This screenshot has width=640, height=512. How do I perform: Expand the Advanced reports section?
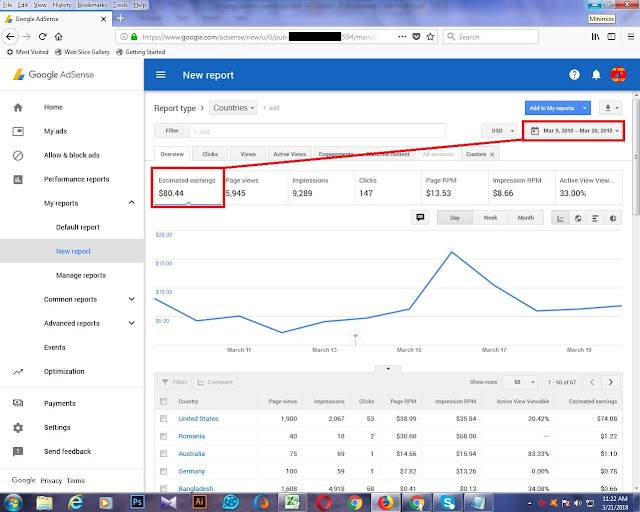click(x=131, y=323)
